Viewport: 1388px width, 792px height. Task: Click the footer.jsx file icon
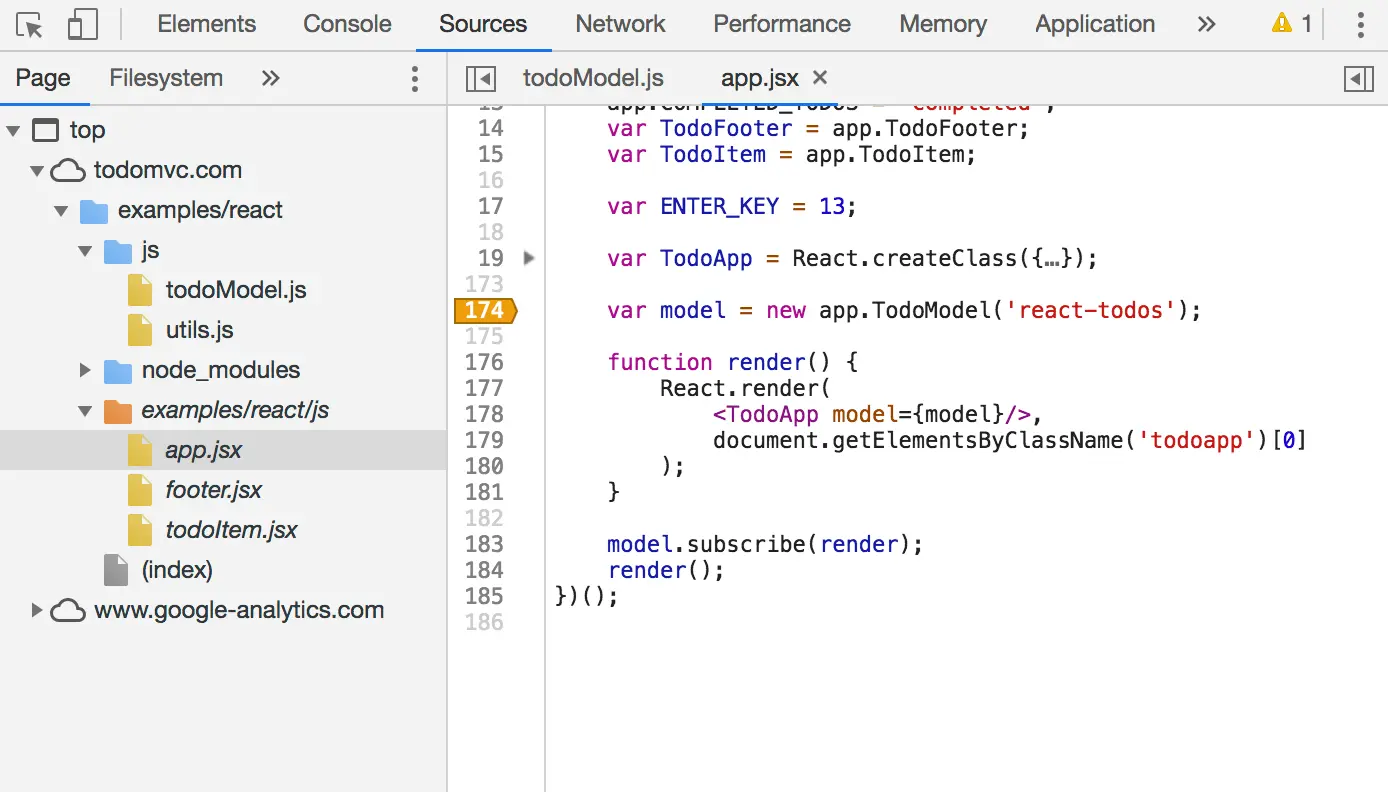tap(140, 490)
